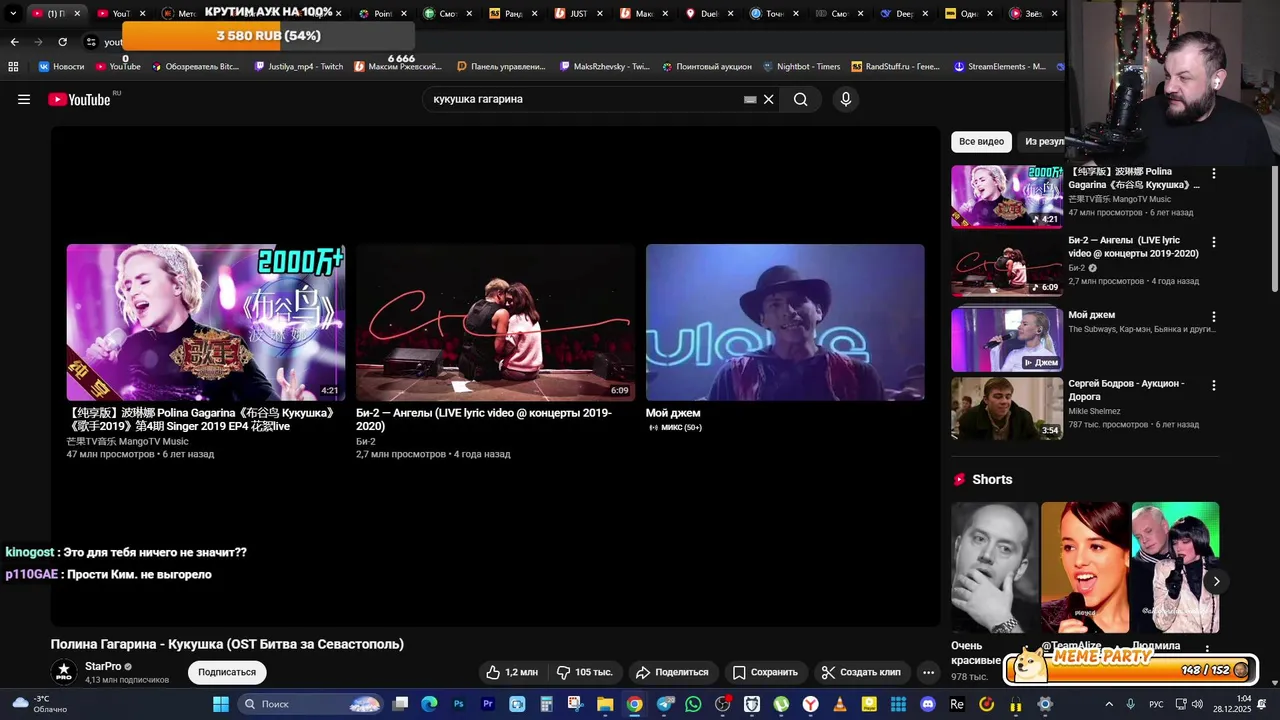The image size is (1280, 720).
Task: Open the StarPro channel avatar
Action: [x=64, y=672]
